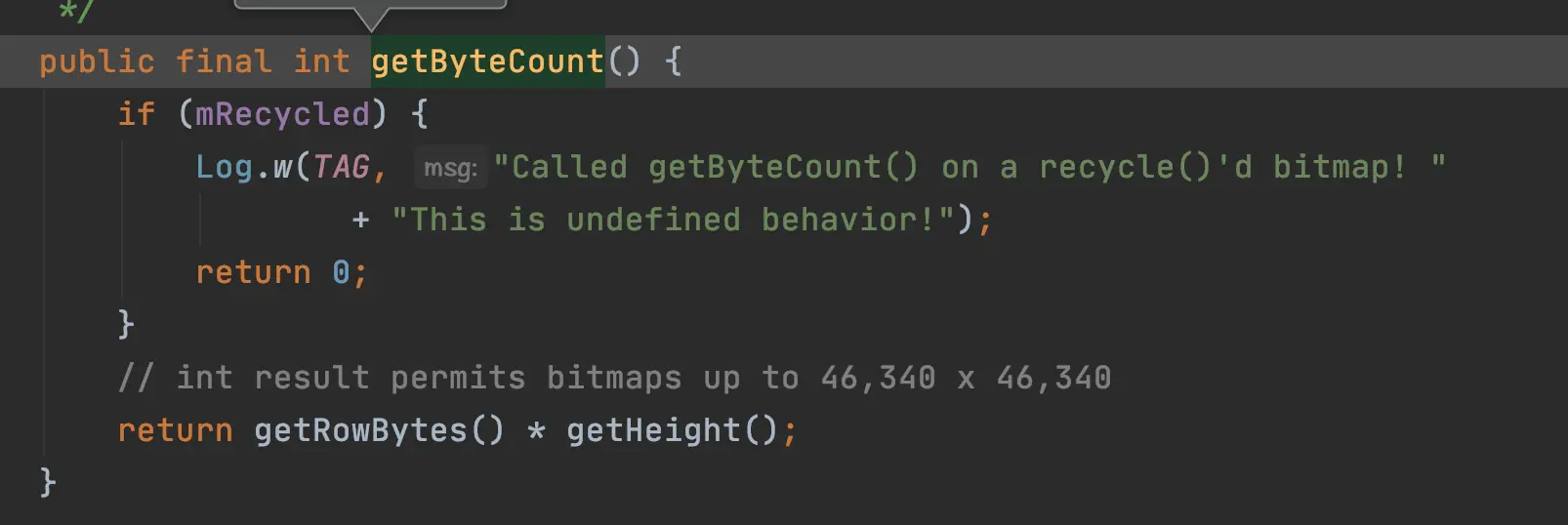Screen dimensions: 1568x525
Task: Click the mRecycled field reference
Action: pos(282,114)
